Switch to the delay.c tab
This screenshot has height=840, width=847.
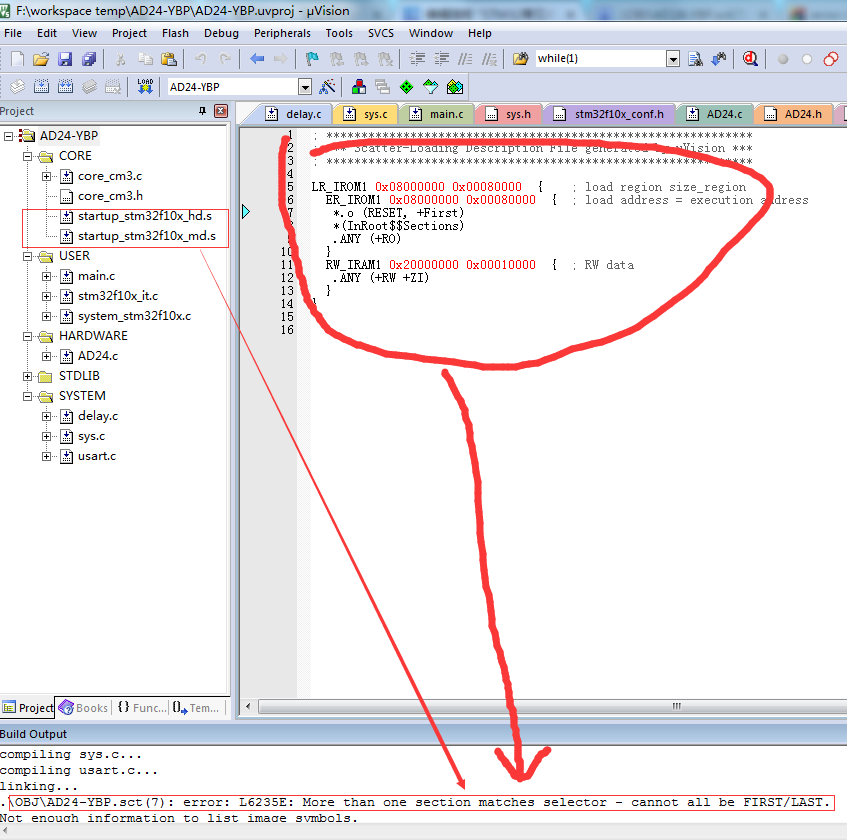click(x=293, y=114)
